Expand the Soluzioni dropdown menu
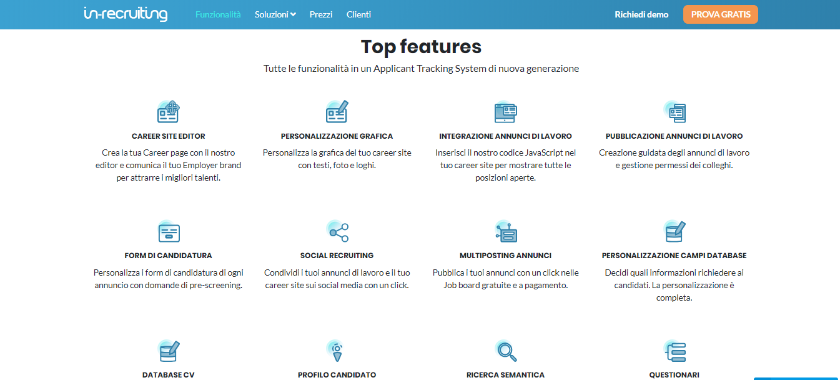This screenshot has width=840, height=380. tap(275, 14)
